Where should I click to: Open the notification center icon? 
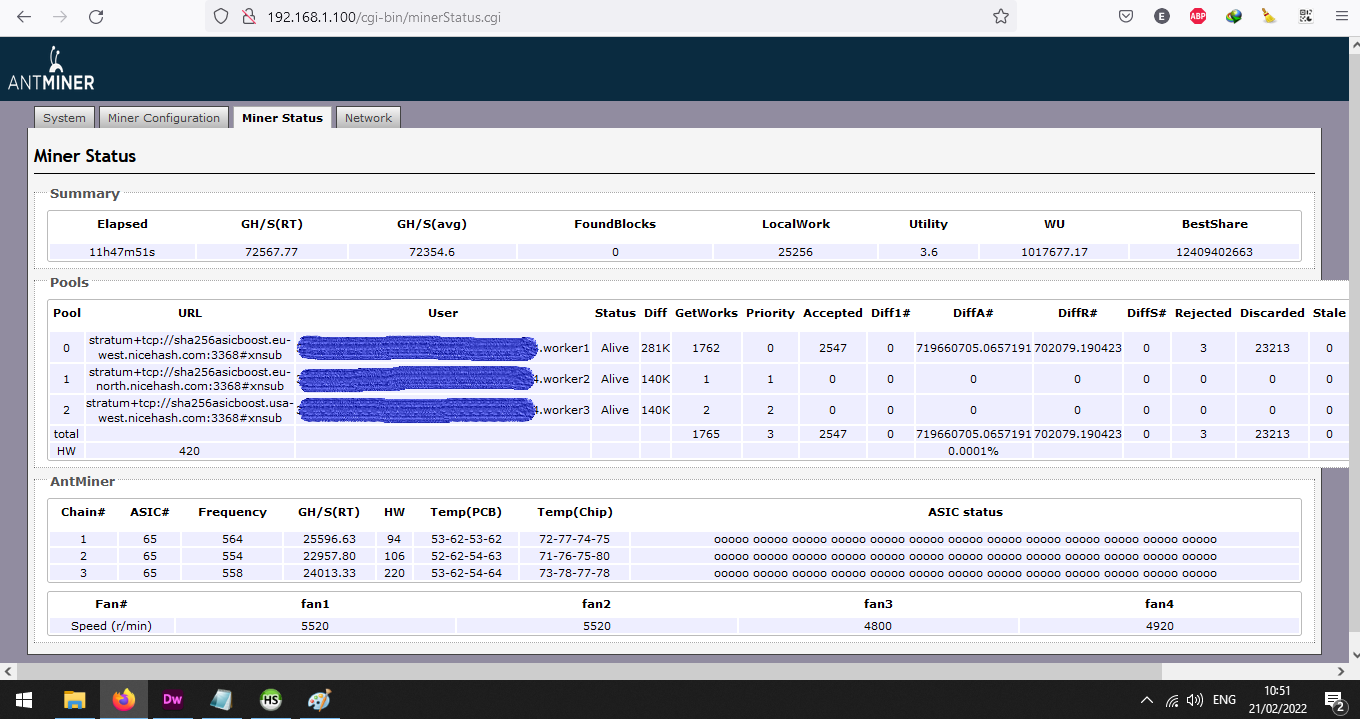point(1334,700)
